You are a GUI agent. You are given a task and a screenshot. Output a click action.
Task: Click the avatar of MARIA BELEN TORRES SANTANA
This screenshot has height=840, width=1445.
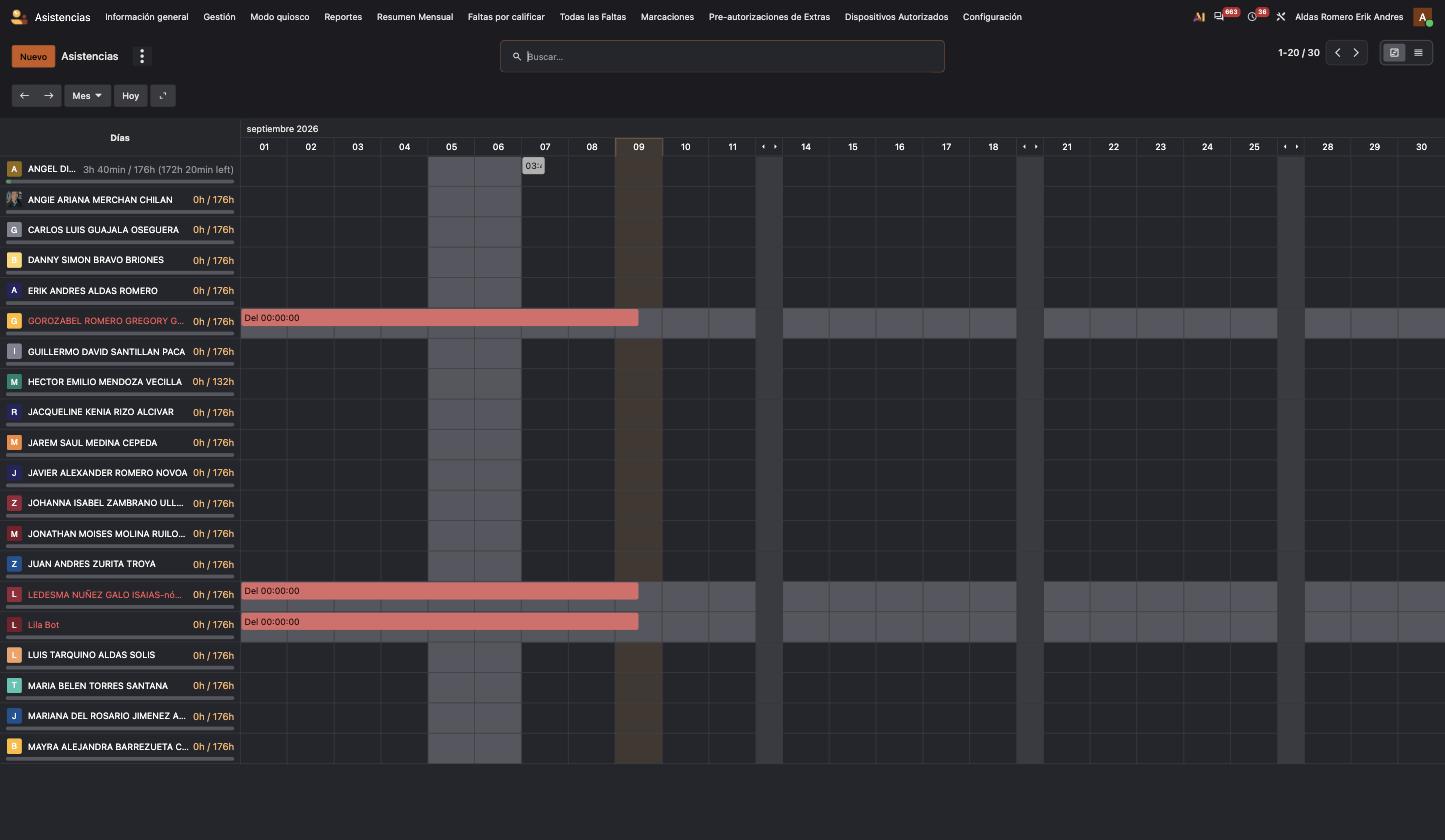coord(14,686)
